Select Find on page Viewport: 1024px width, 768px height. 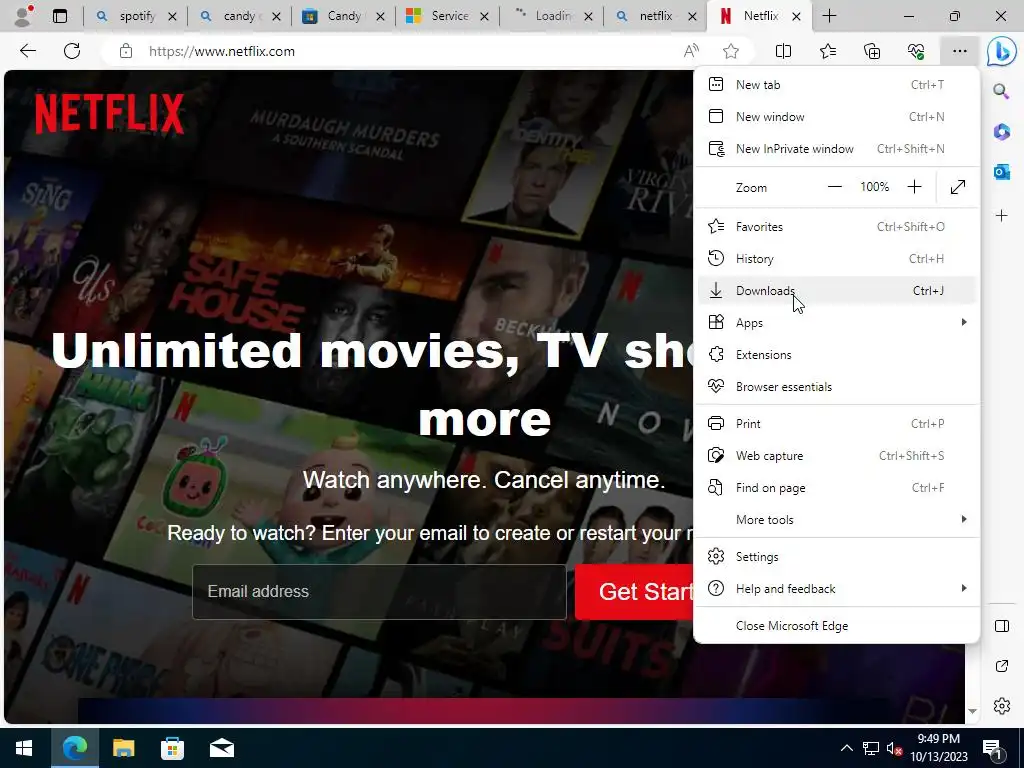pos(837,488)
